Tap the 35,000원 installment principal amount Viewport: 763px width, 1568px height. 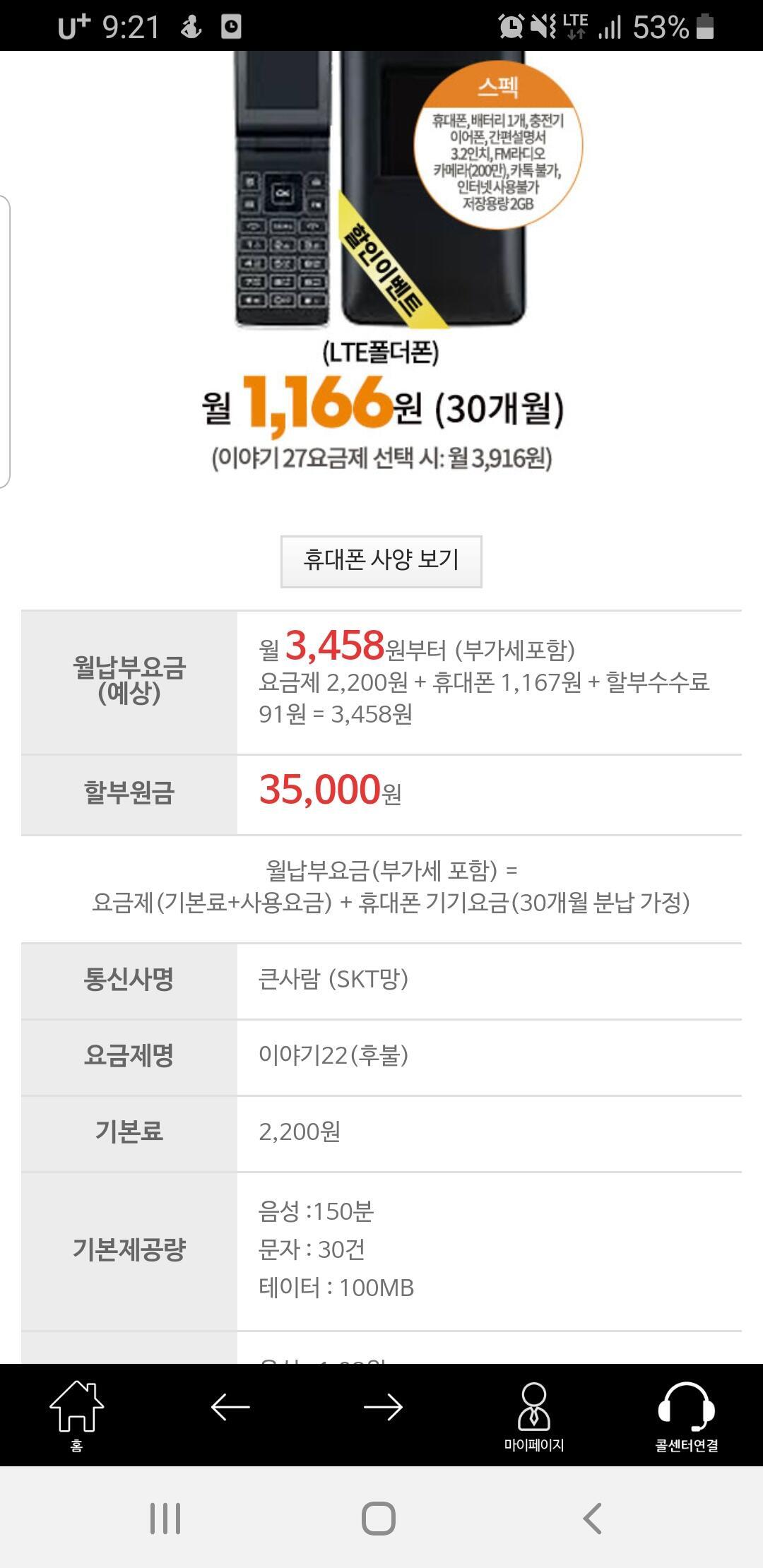[330, 791]
